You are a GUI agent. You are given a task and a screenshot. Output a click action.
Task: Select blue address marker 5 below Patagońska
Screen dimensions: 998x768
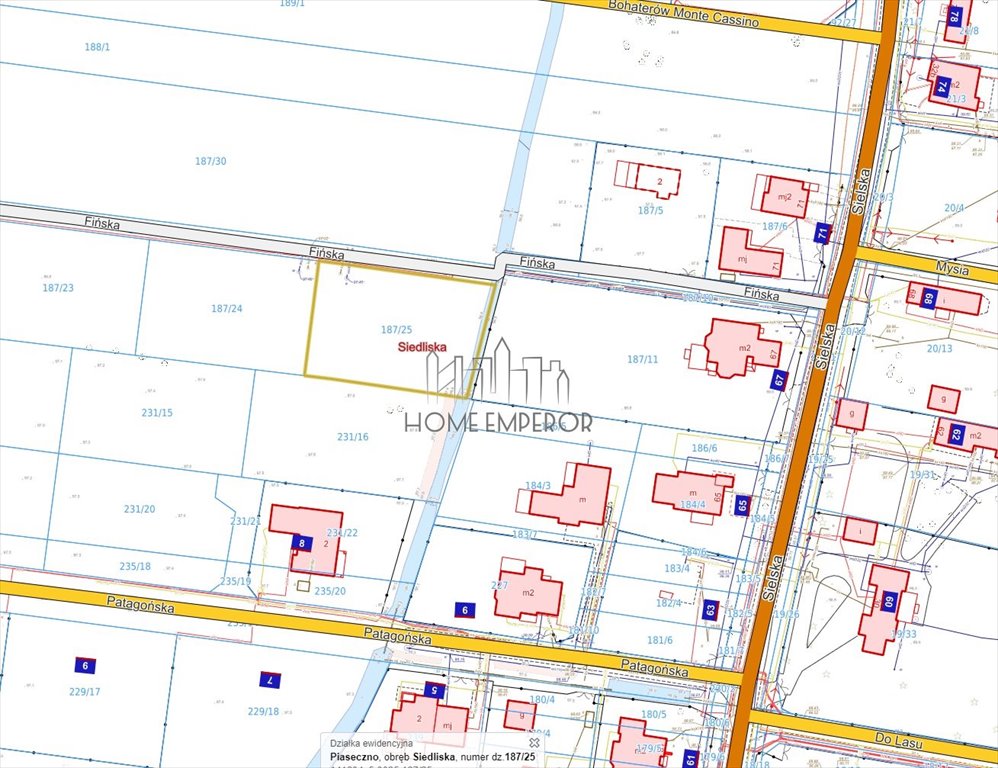(433, 690)
